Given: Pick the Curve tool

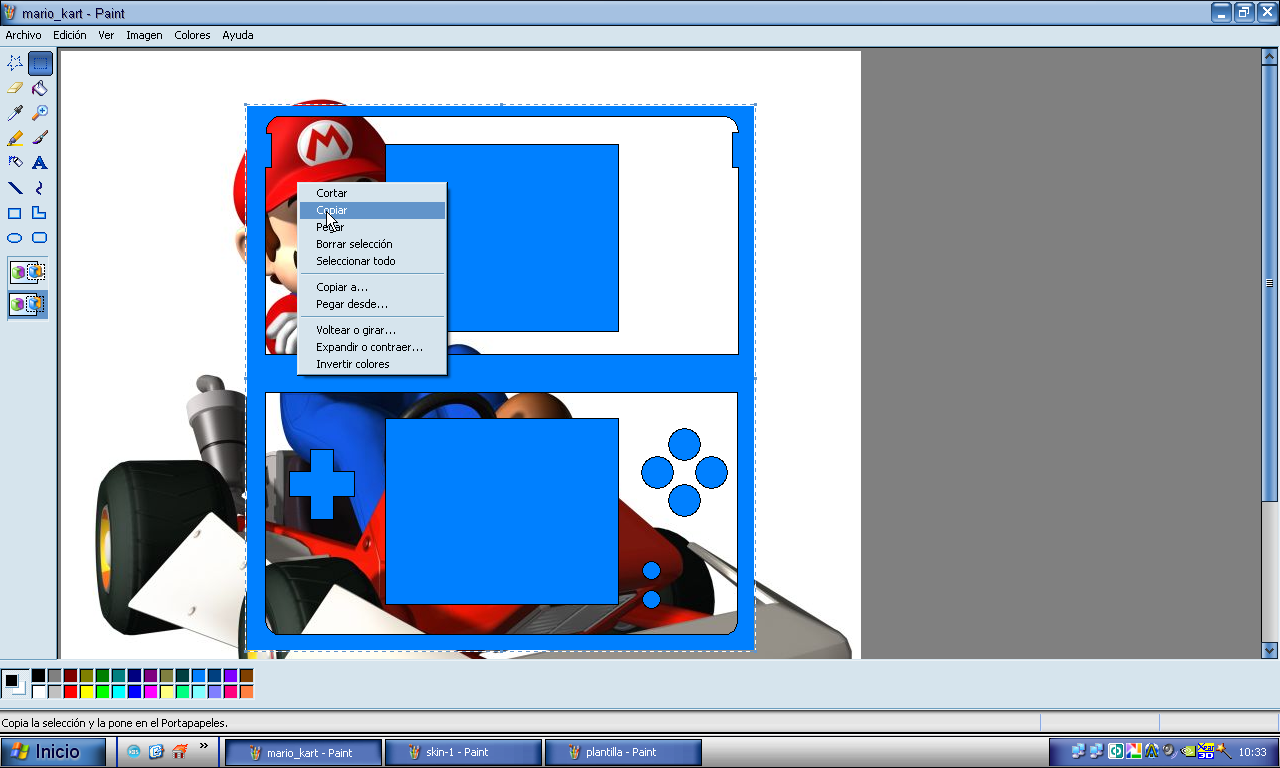Looking at the screenshot, I should point(40,188).
